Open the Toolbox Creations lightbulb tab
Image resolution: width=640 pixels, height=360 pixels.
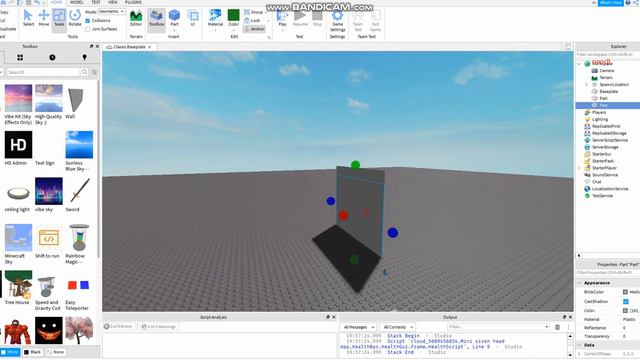point(84,58)
